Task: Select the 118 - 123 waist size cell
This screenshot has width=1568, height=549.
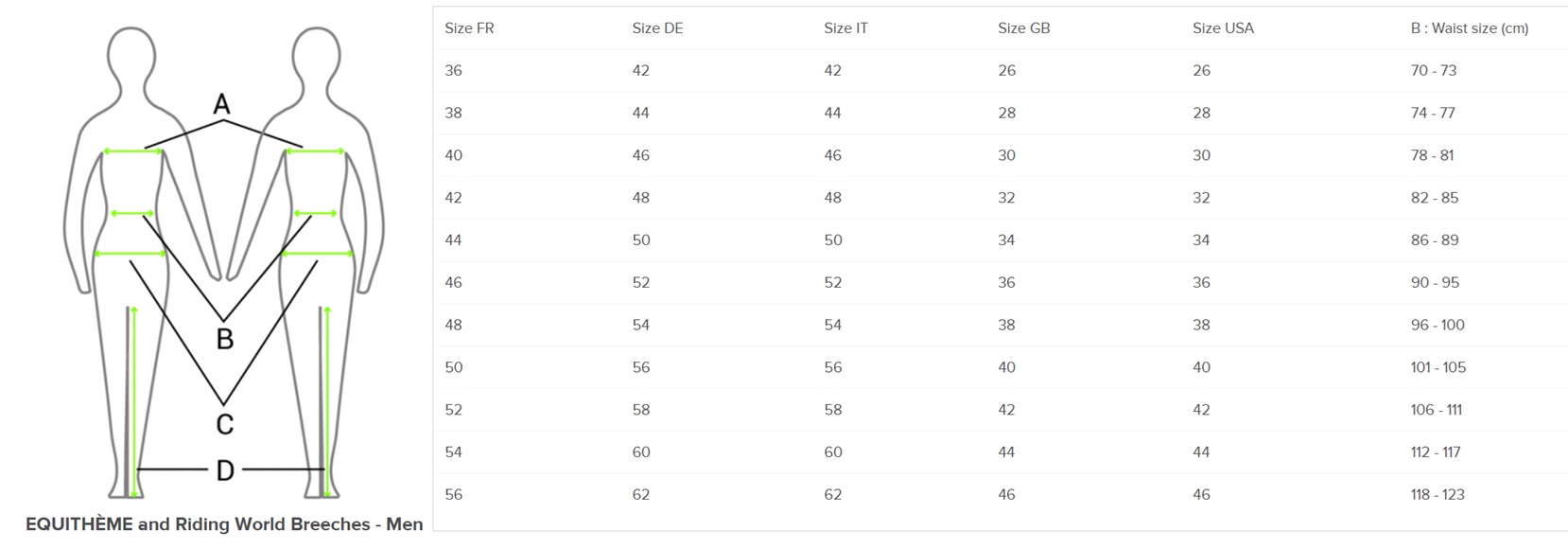Action: (x=1437, y=494)
